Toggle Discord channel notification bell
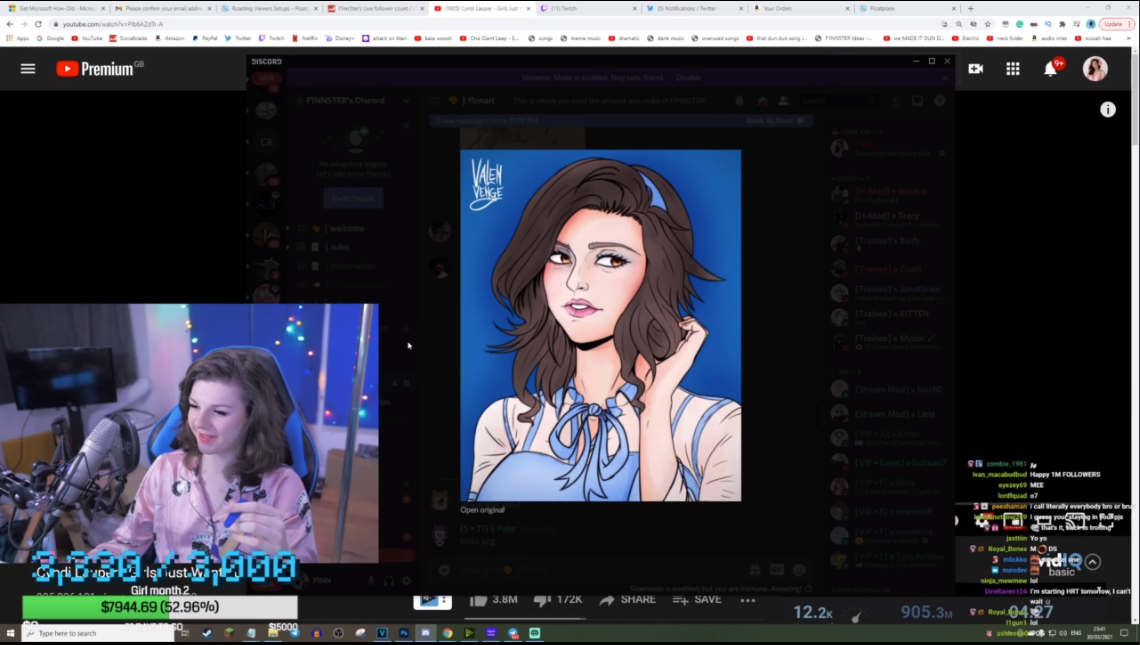The height and width of the screenshot is (645, 1140). (739, 101)
